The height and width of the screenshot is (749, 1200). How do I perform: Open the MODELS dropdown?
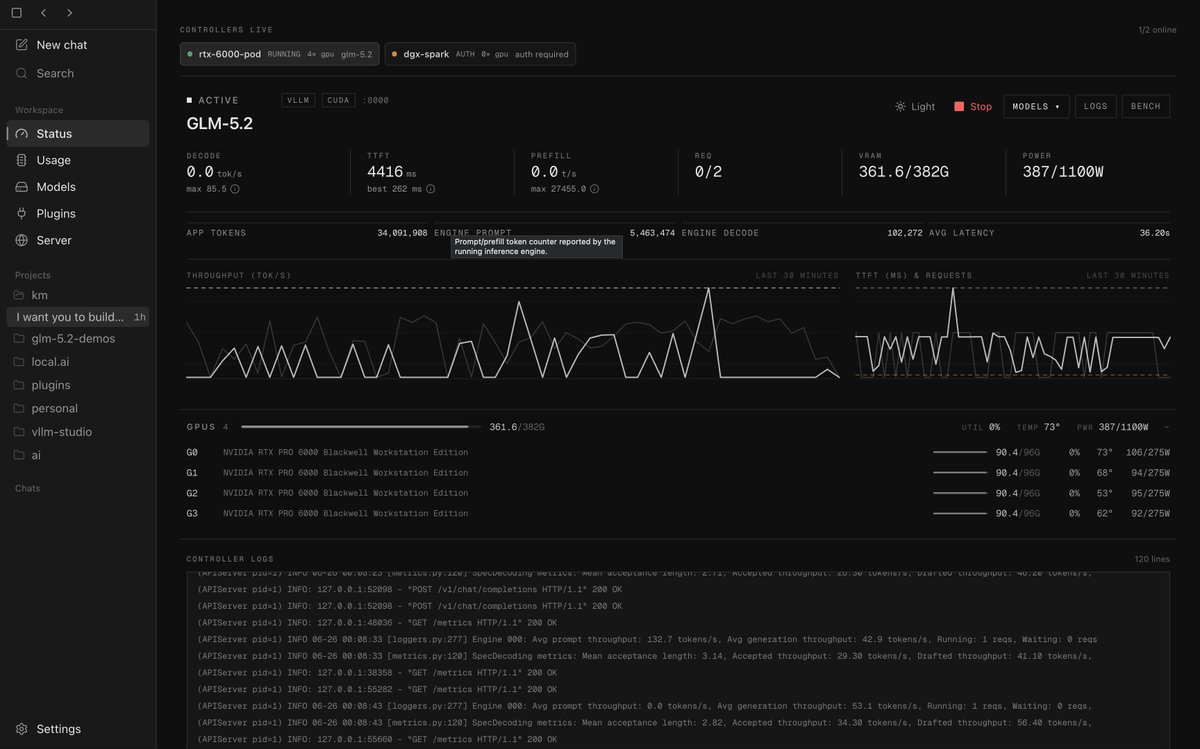point(1036,106)
